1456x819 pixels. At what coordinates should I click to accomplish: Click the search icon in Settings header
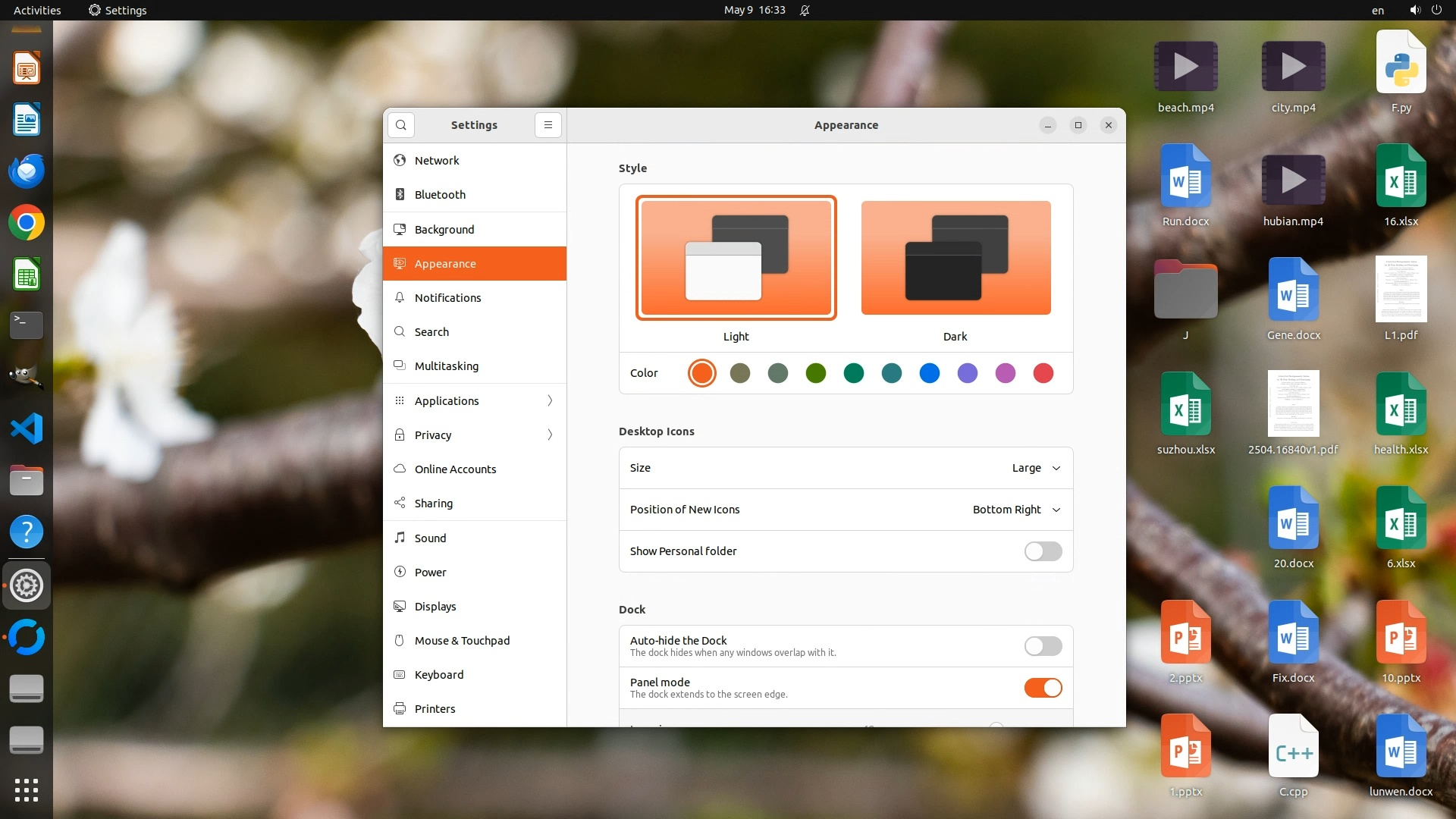[x=401, y=125]
